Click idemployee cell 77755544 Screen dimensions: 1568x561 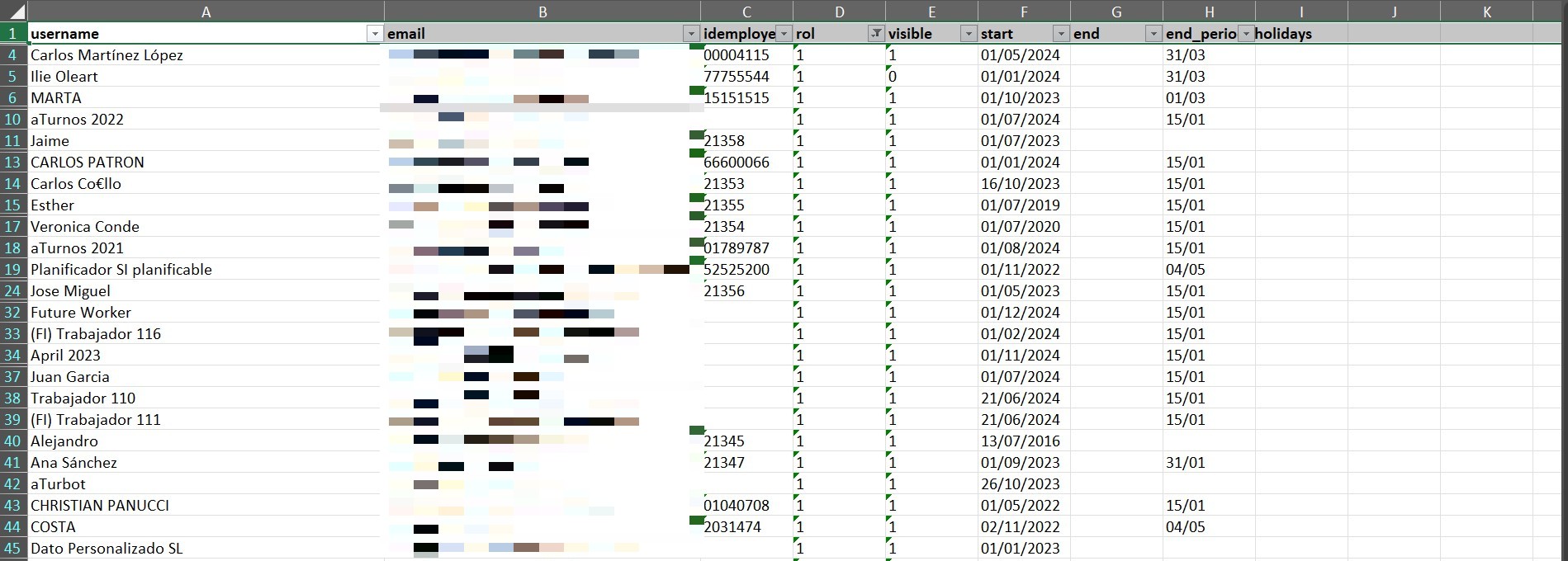pyautogui.click(x=746, y=77)
